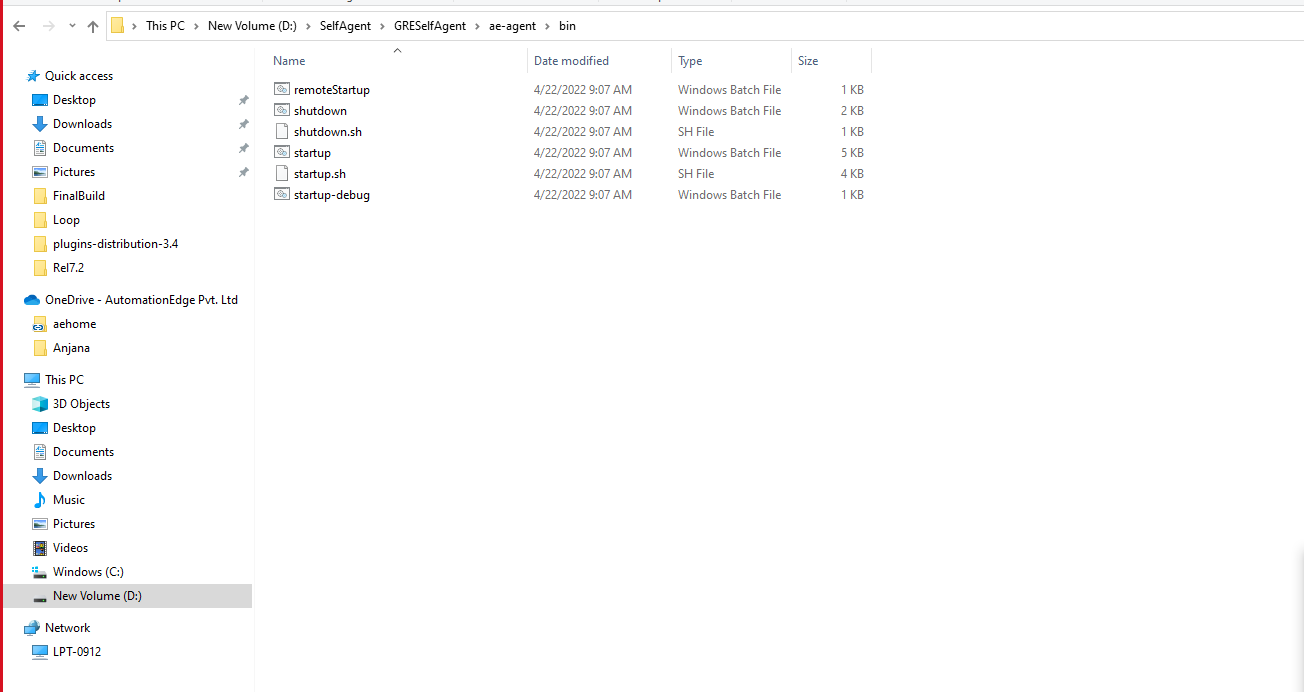Expand the chevron after ae-agent in breadcrumb

point(545,25)
